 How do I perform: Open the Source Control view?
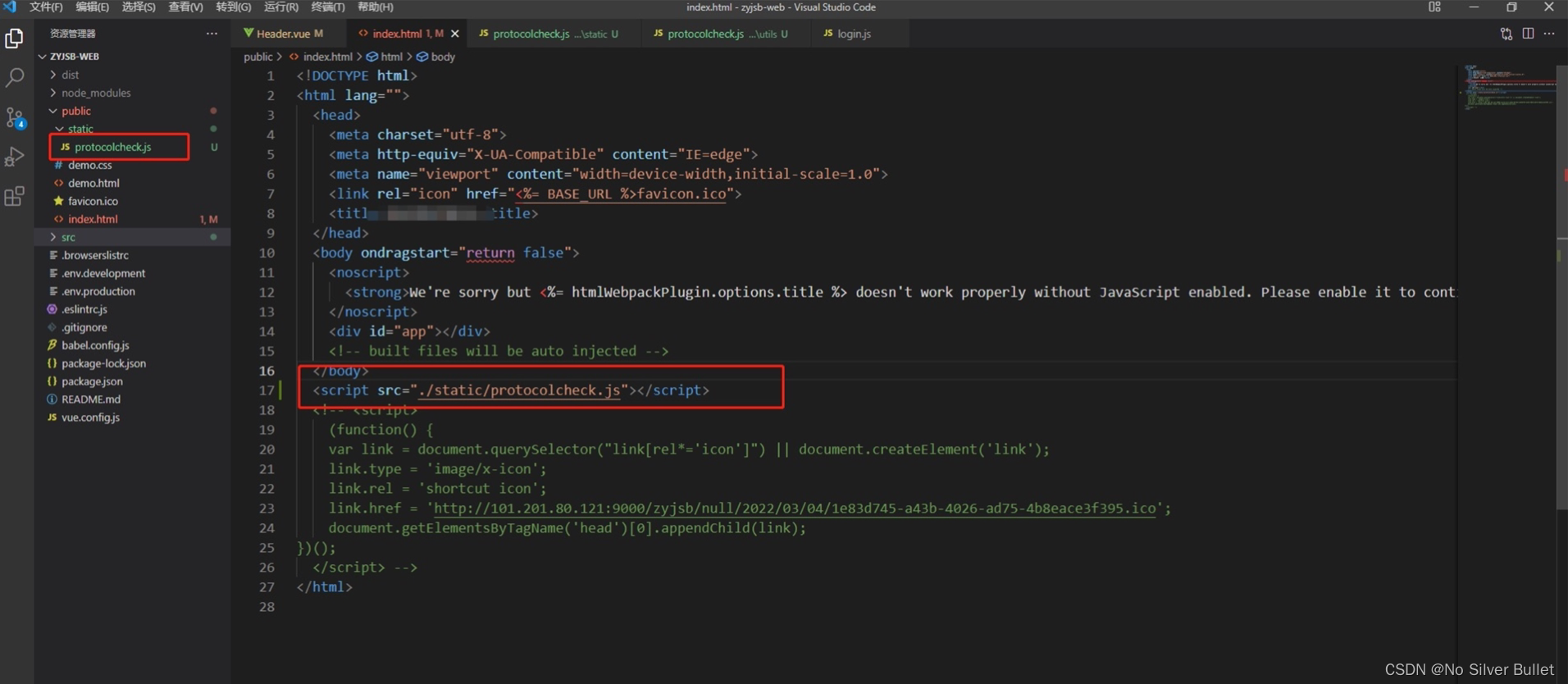[x=14, y=117]
